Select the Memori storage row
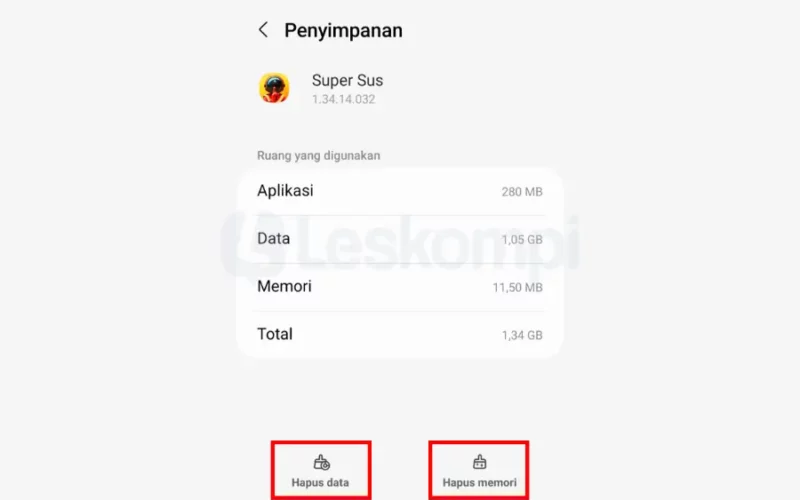Viewport: 800px width, 500px height. click(x=400, y=287)
